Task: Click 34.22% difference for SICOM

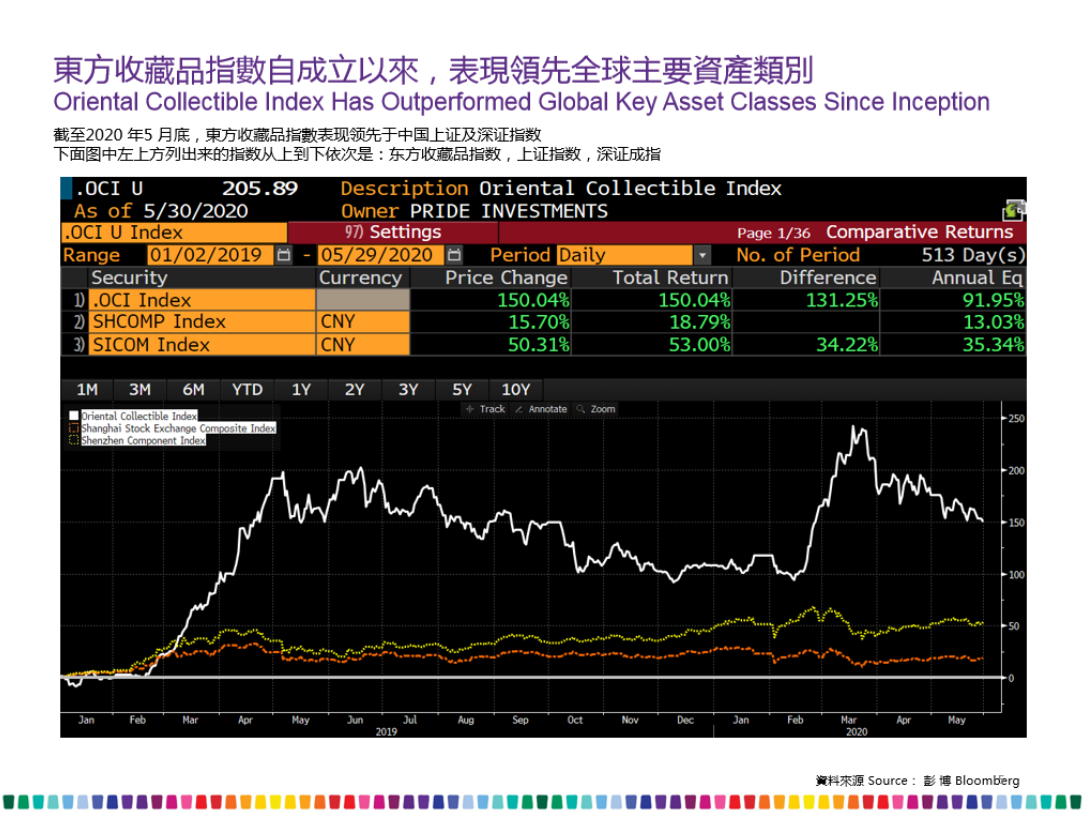Action: 847,344
